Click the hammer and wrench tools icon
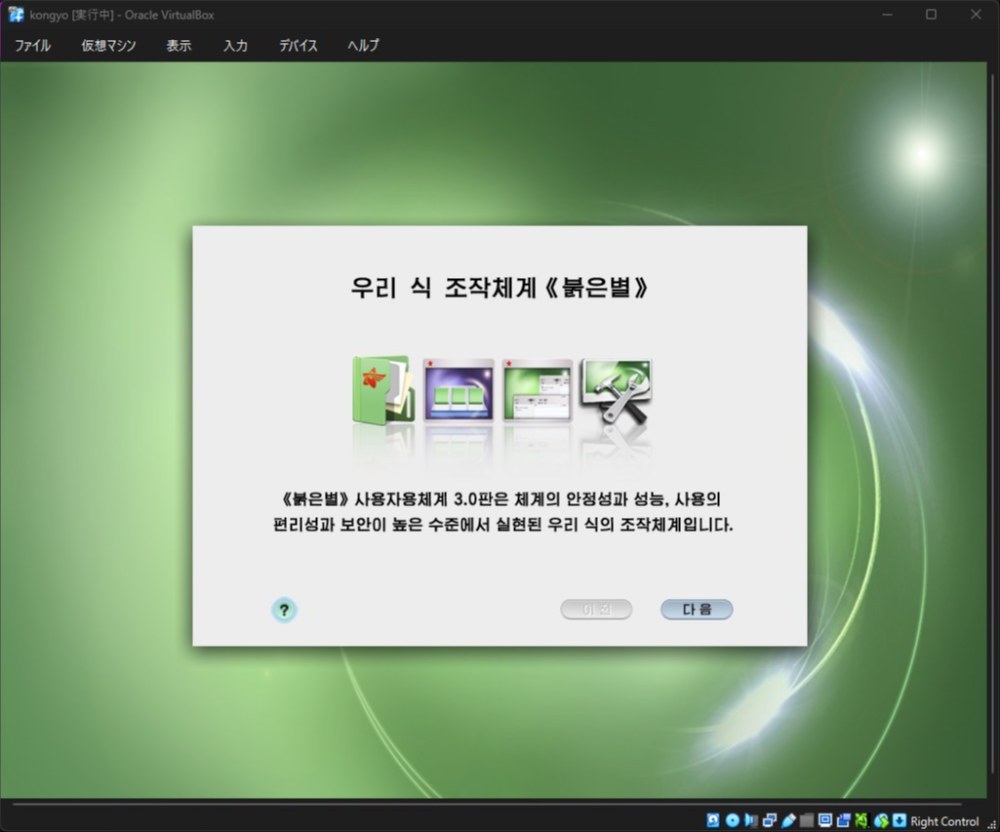 click(x=616, y=390)
